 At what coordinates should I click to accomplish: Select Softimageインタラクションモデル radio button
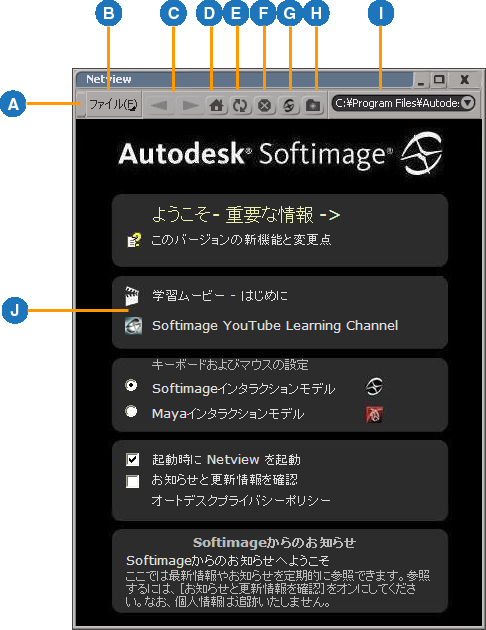131,385
